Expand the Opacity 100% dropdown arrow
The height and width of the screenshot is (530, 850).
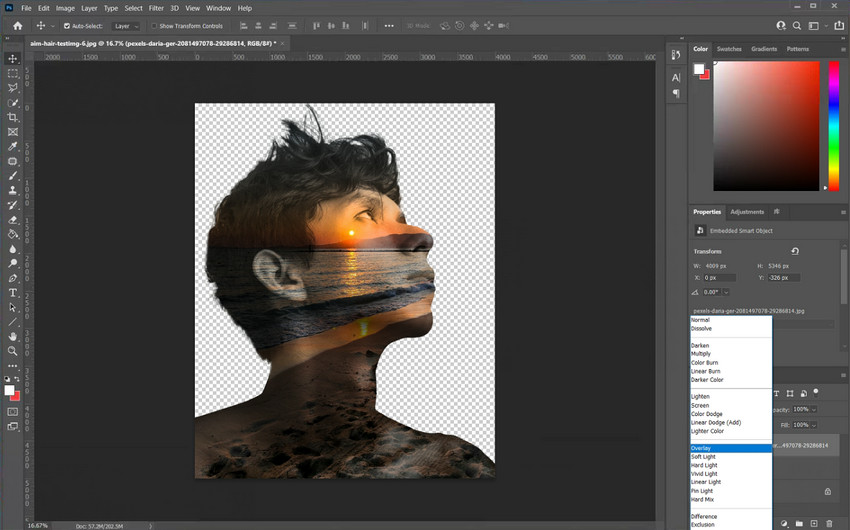coord(813,409)
